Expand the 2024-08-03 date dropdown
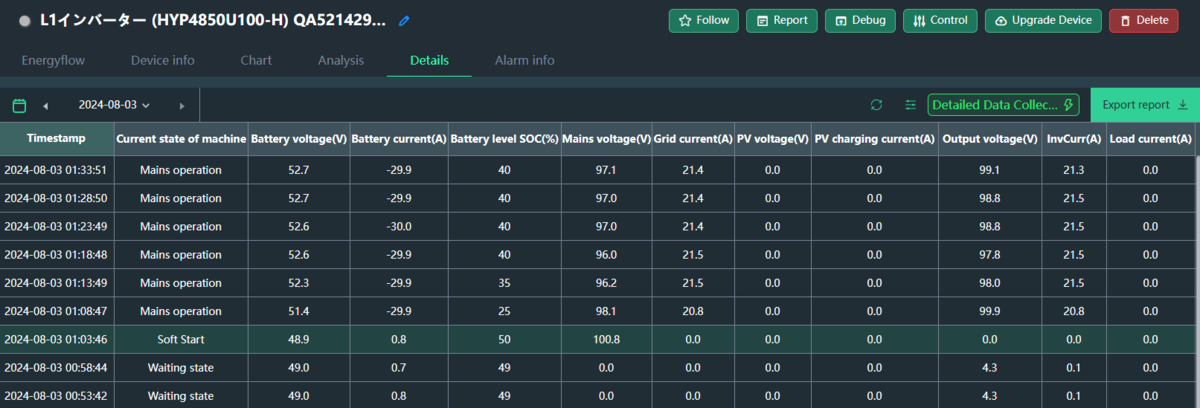1200x408 pixels. tap(114, 105)
